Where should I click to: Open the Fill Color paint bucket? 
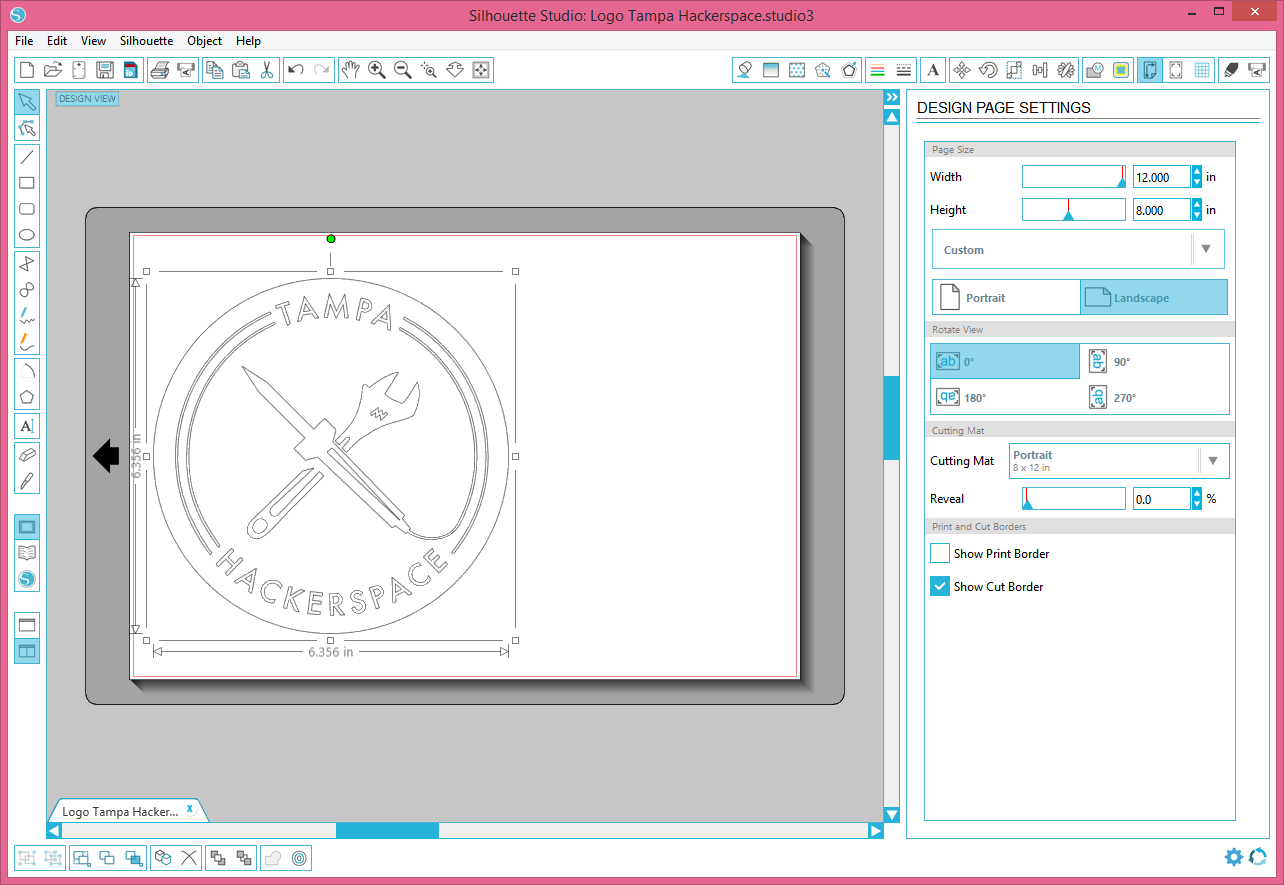(x=744, y=70)
